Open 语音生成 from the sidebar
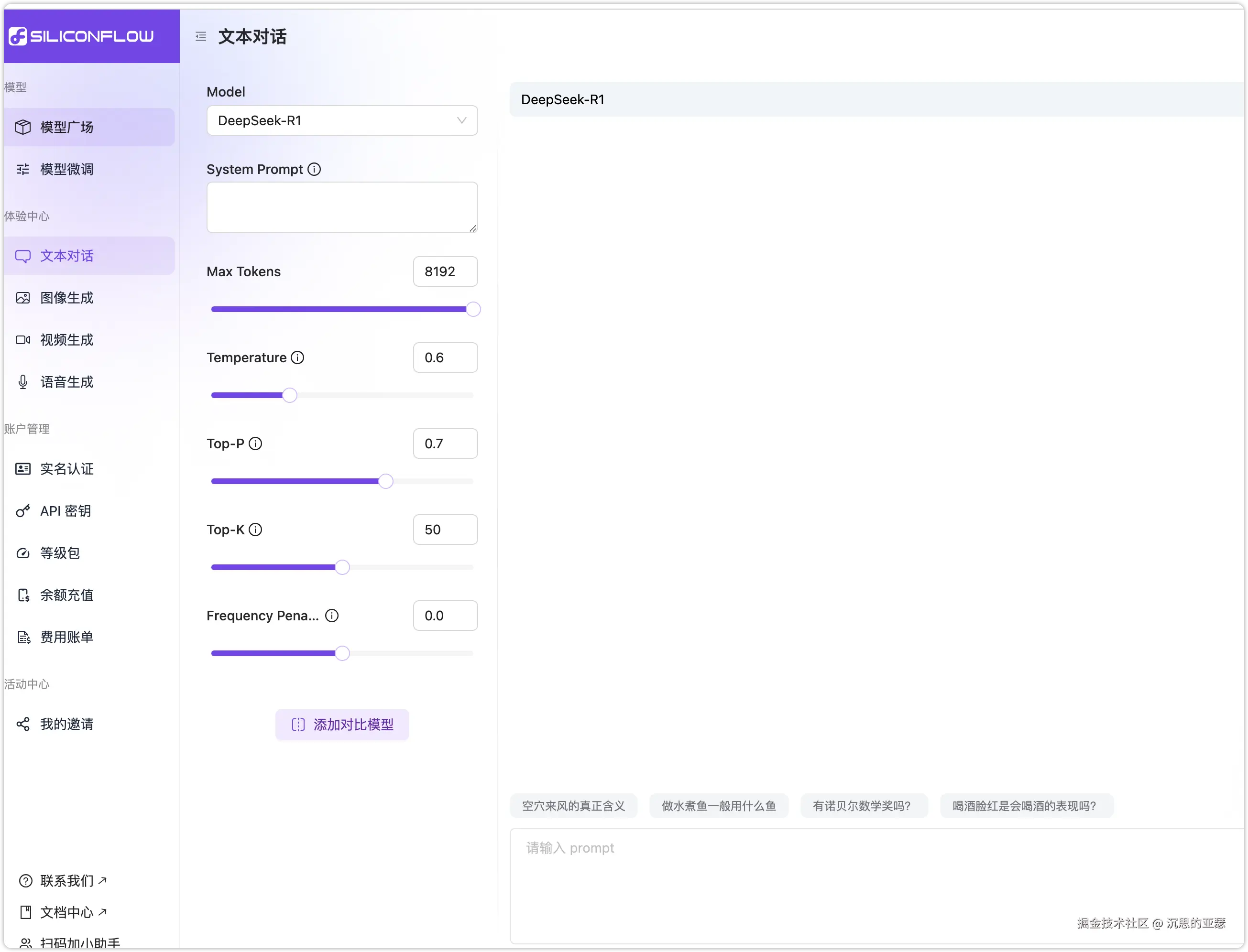1248x952 pixels. coord(66,381)
